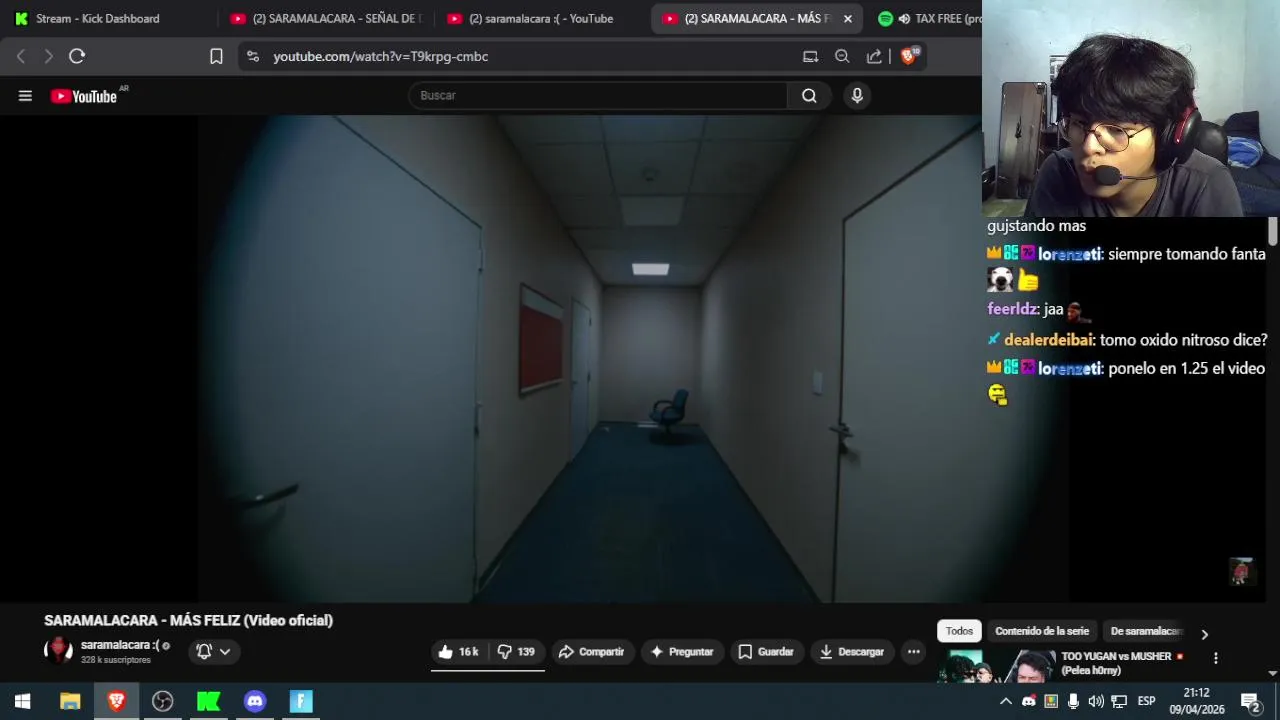1280x720 pixels.
Task: Open OBS Studio from taskbar
Action: pos(162,701)
